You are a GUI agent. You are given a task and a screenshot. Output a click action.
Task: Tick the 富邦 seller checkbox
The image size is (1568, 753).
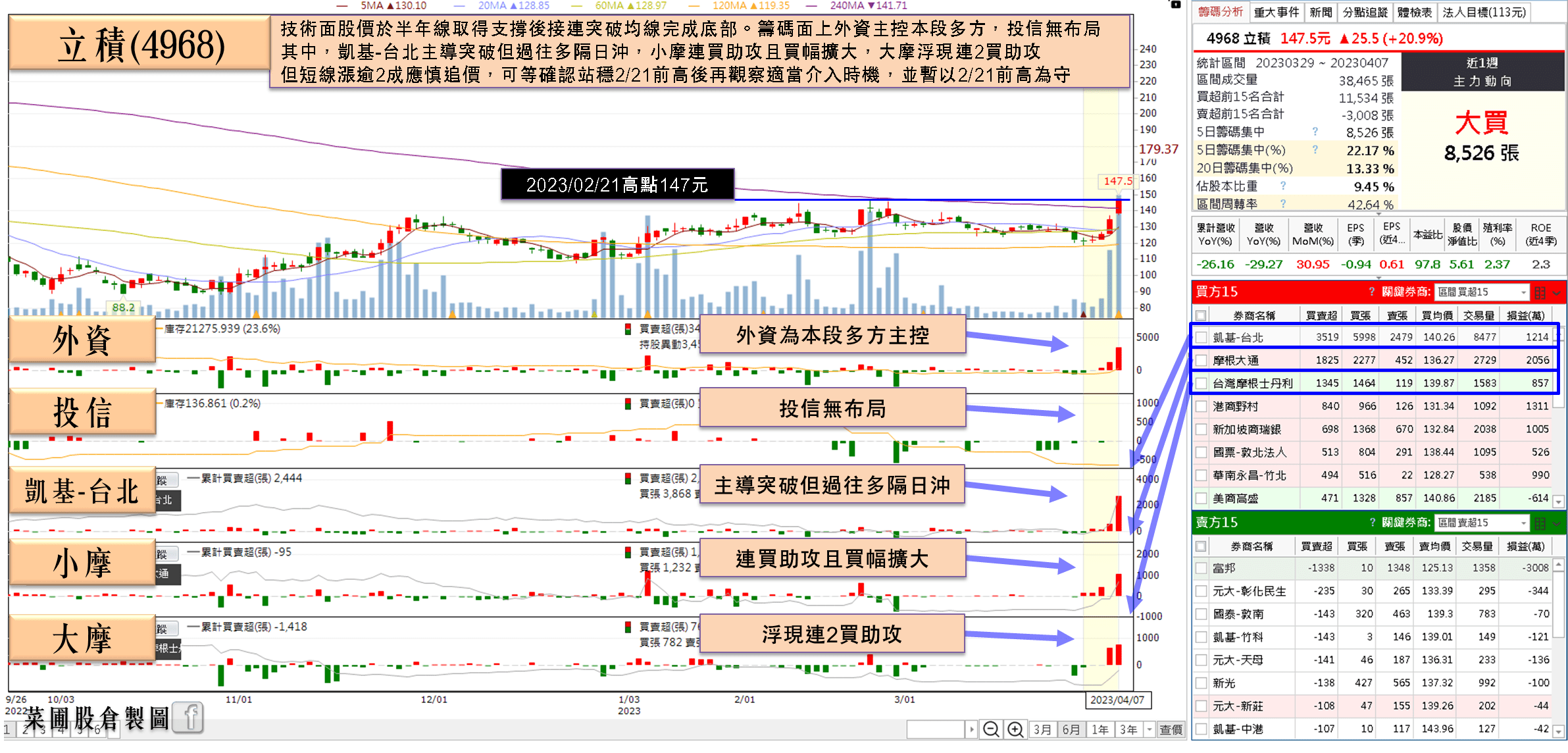point(1201,568)
